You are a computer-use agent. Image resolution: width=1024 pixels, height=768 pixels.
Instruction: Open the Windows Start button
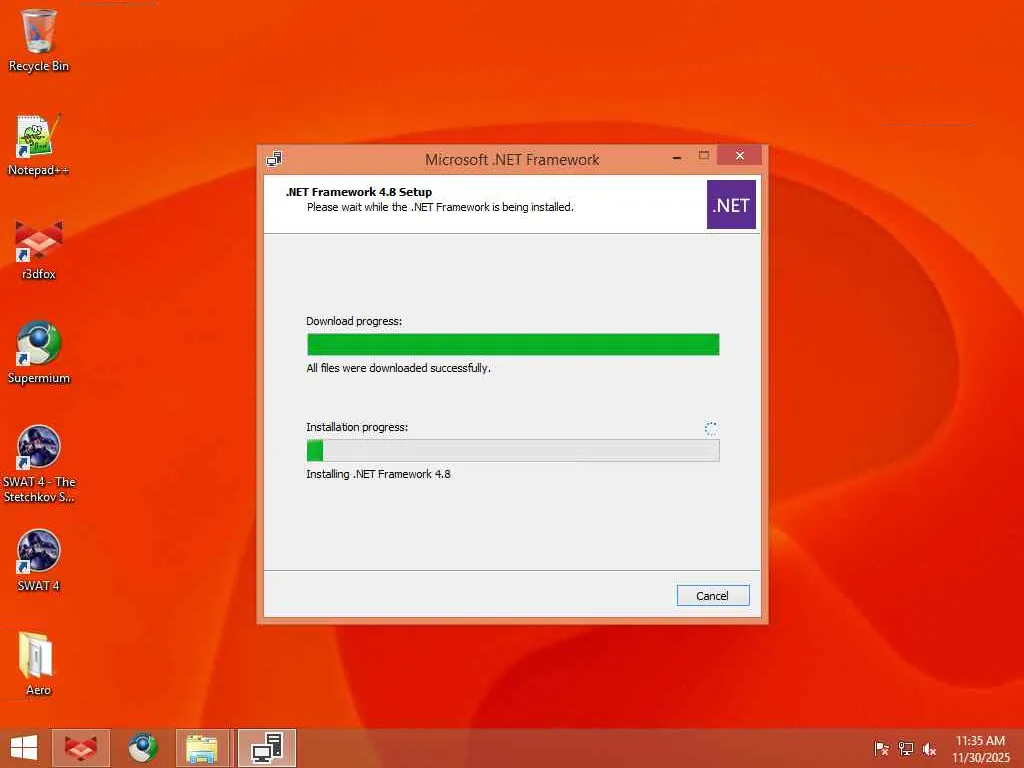click(x=24, y=748)
